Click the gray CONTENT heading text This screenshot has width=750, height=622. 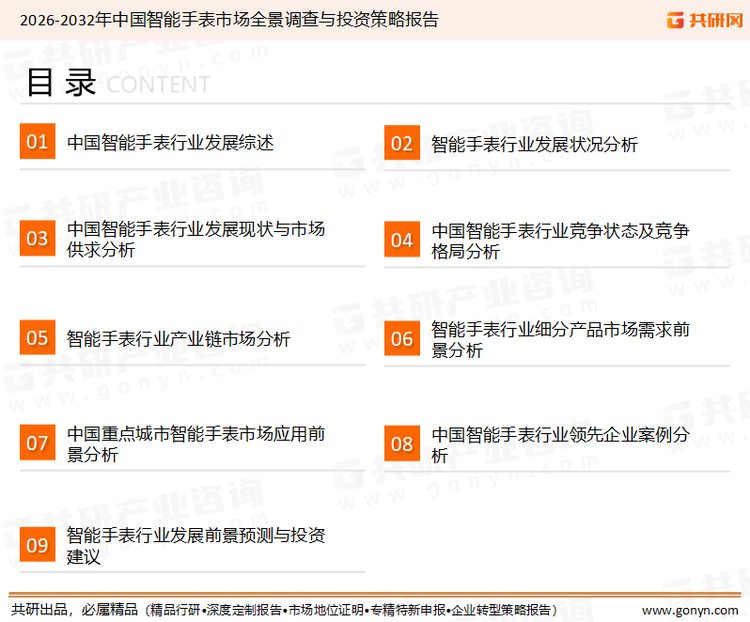coord(158,85)
